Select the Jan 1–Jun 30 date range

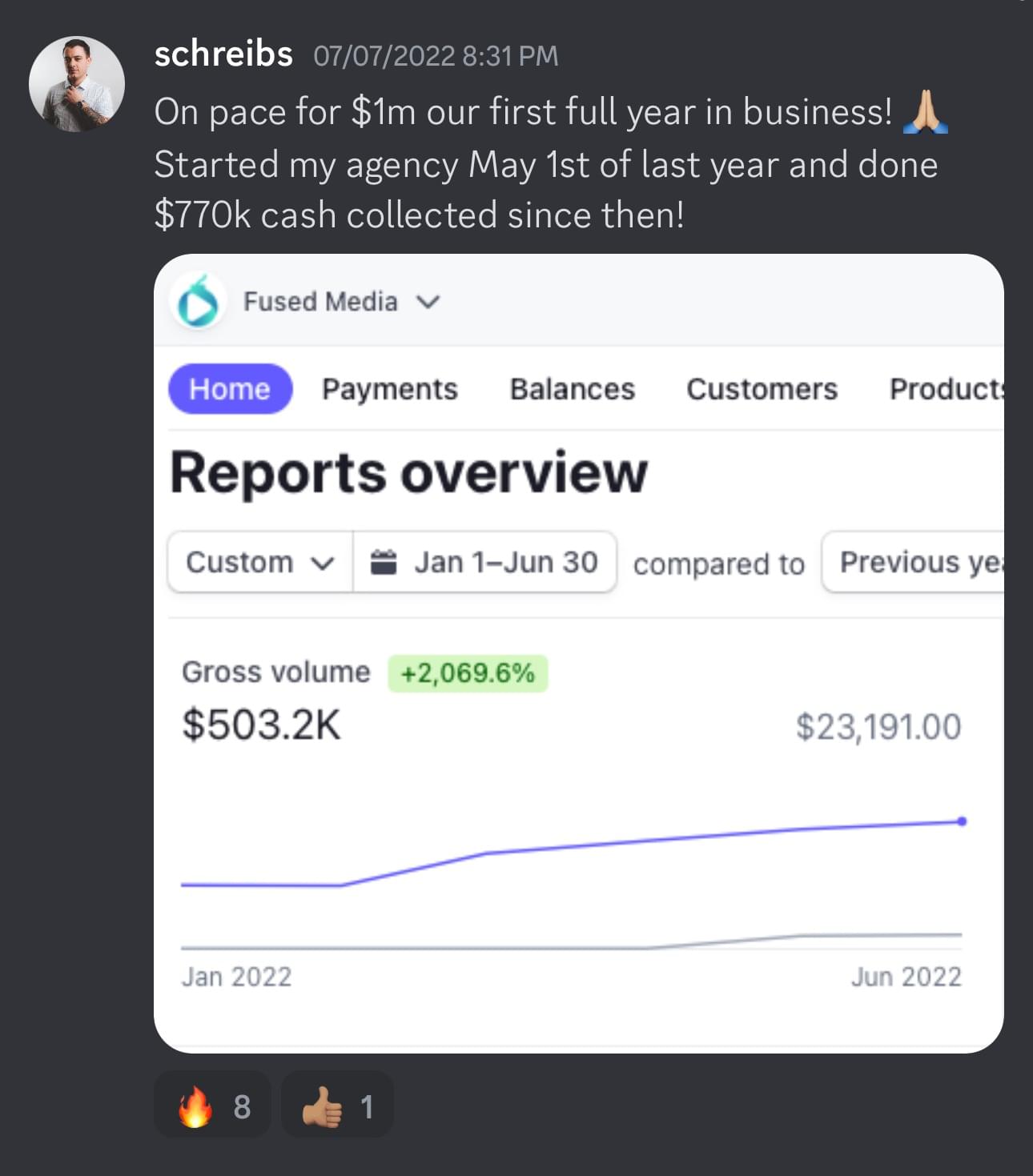coord(504,563)
